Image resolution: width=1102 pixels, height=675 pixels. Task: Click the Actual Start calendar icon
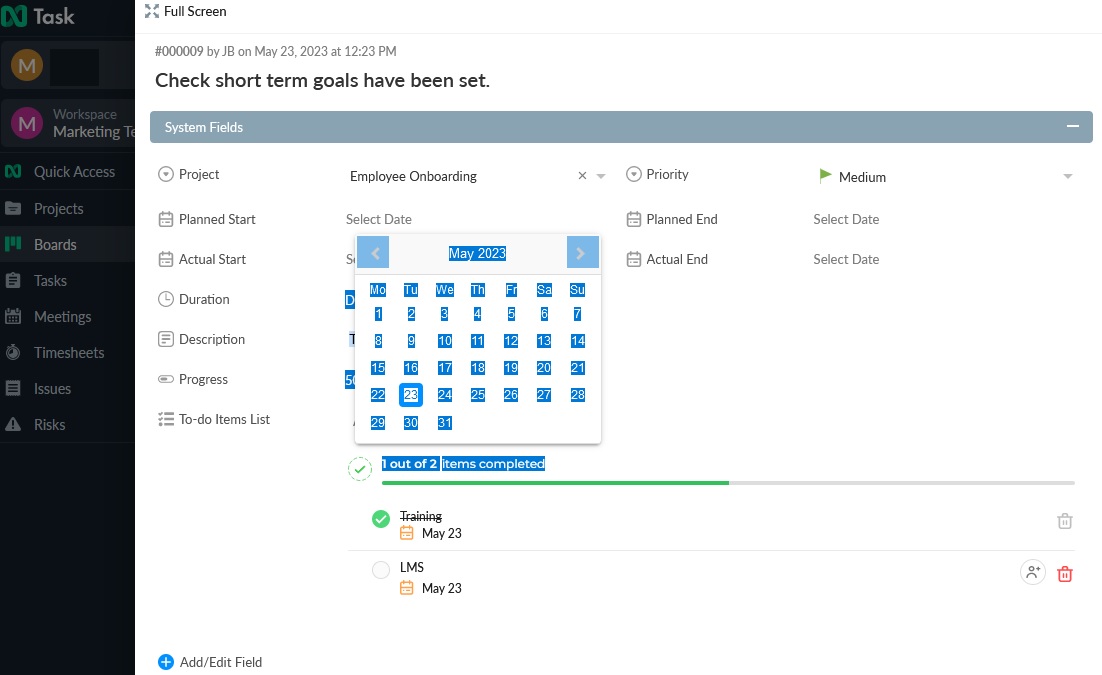166,259
